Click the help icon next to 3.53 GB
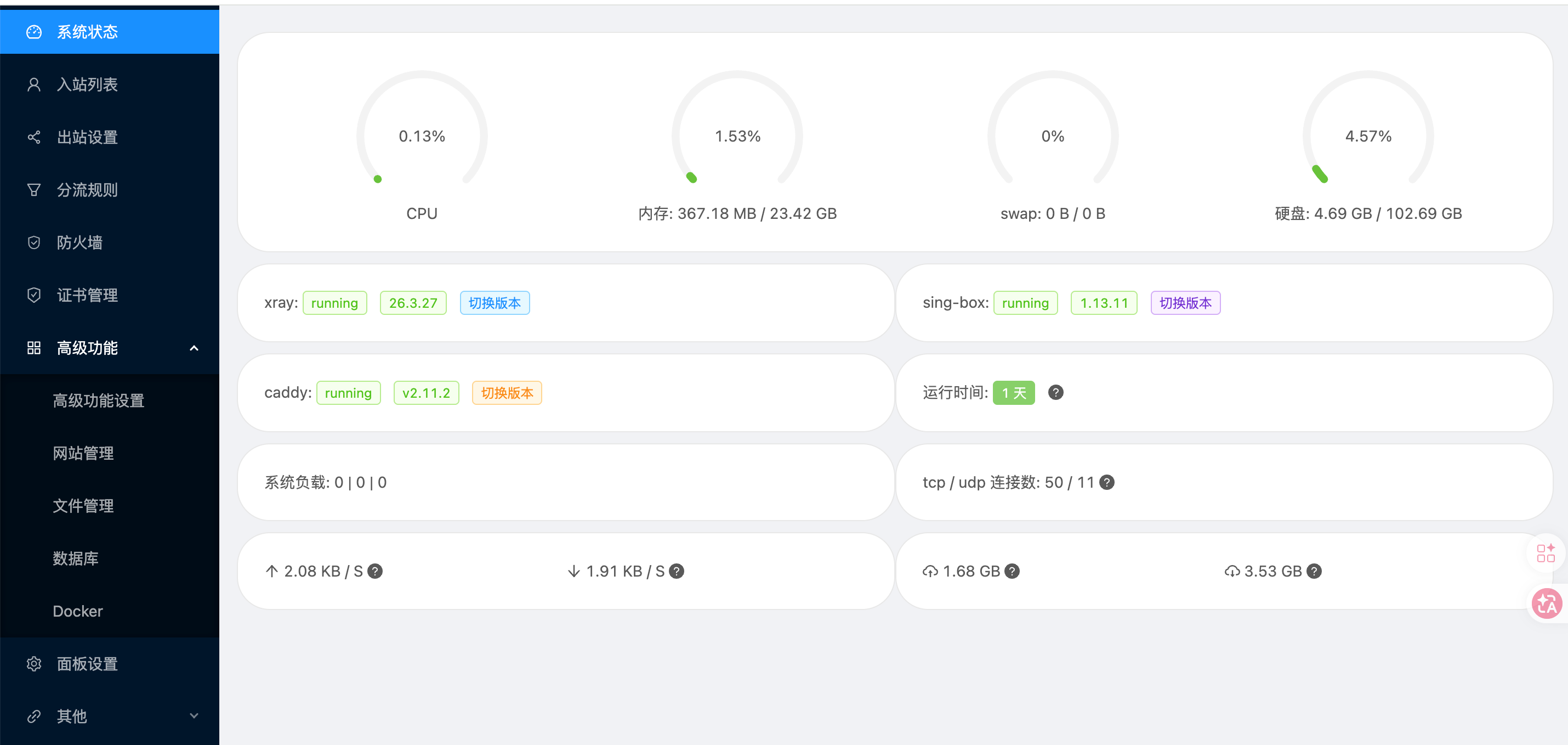This screenshot has height=745, width=1568. [1314, 571]
